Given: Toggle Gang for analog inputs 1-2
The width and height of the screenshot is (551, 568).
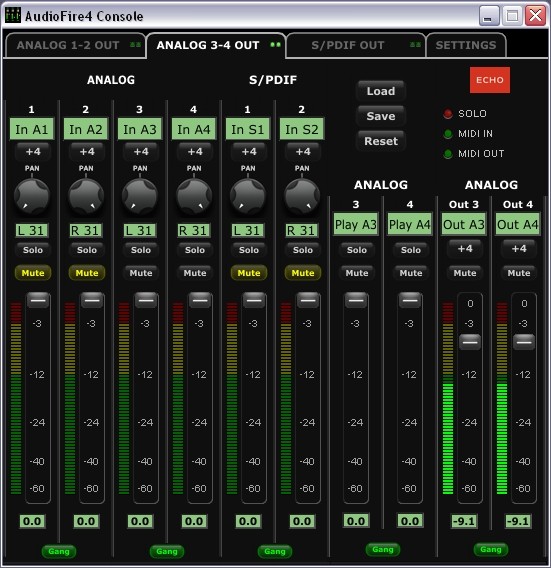Looking at the screenshot, I should click(59, 551).
